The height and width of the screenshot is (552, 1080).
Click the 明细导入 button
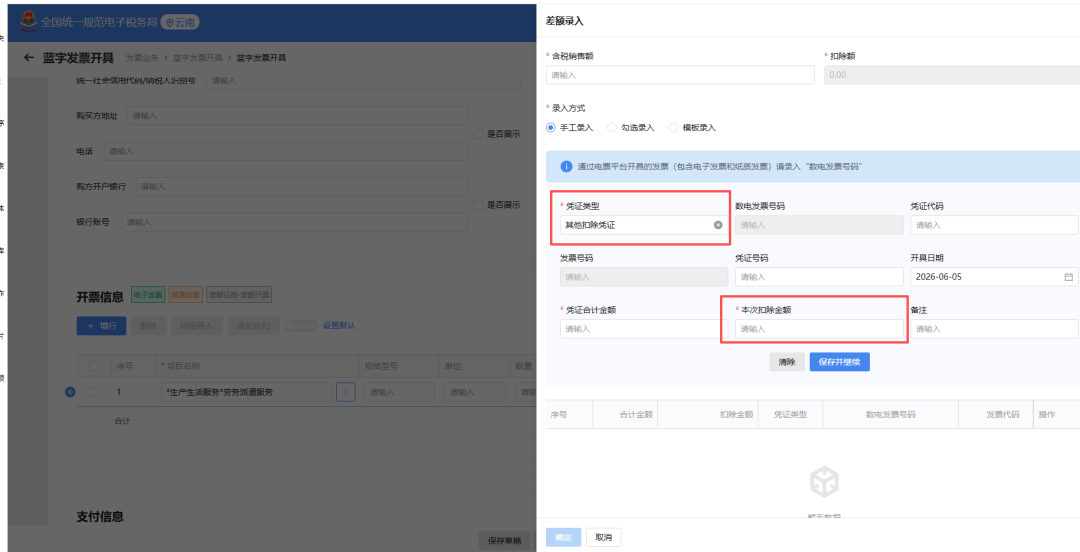point(197,326)
